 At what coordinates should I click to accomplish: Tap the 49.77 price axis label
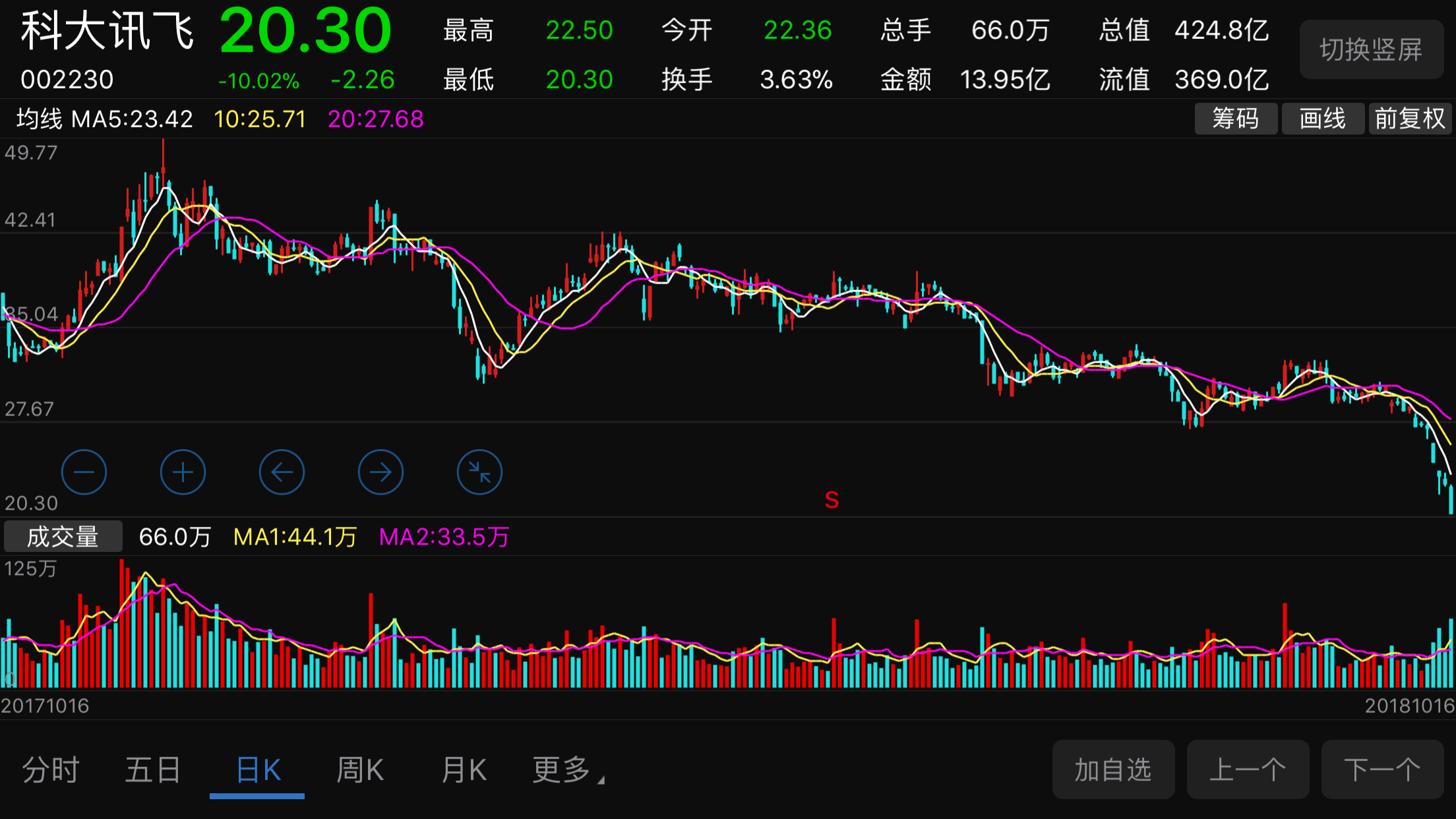tap(31, 152)
